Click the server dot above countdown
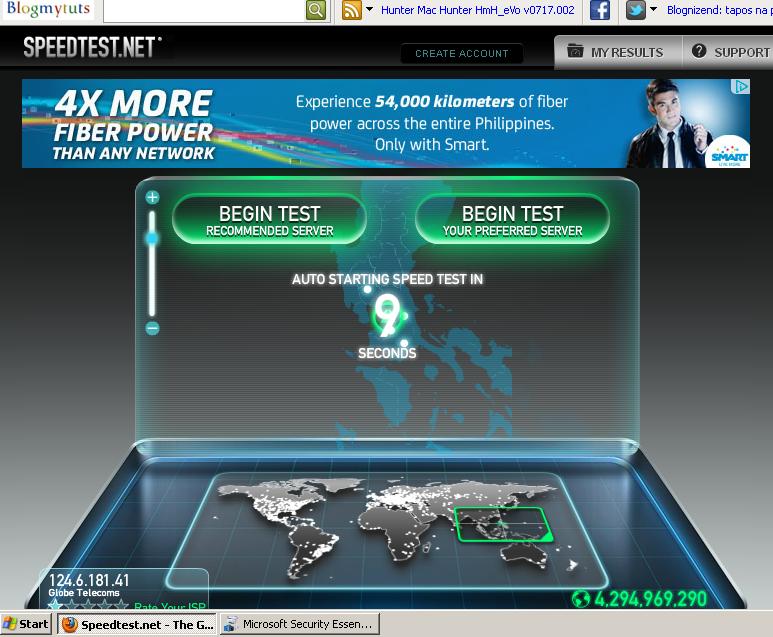This screenshot has height=637, width=773. point(367,289)
